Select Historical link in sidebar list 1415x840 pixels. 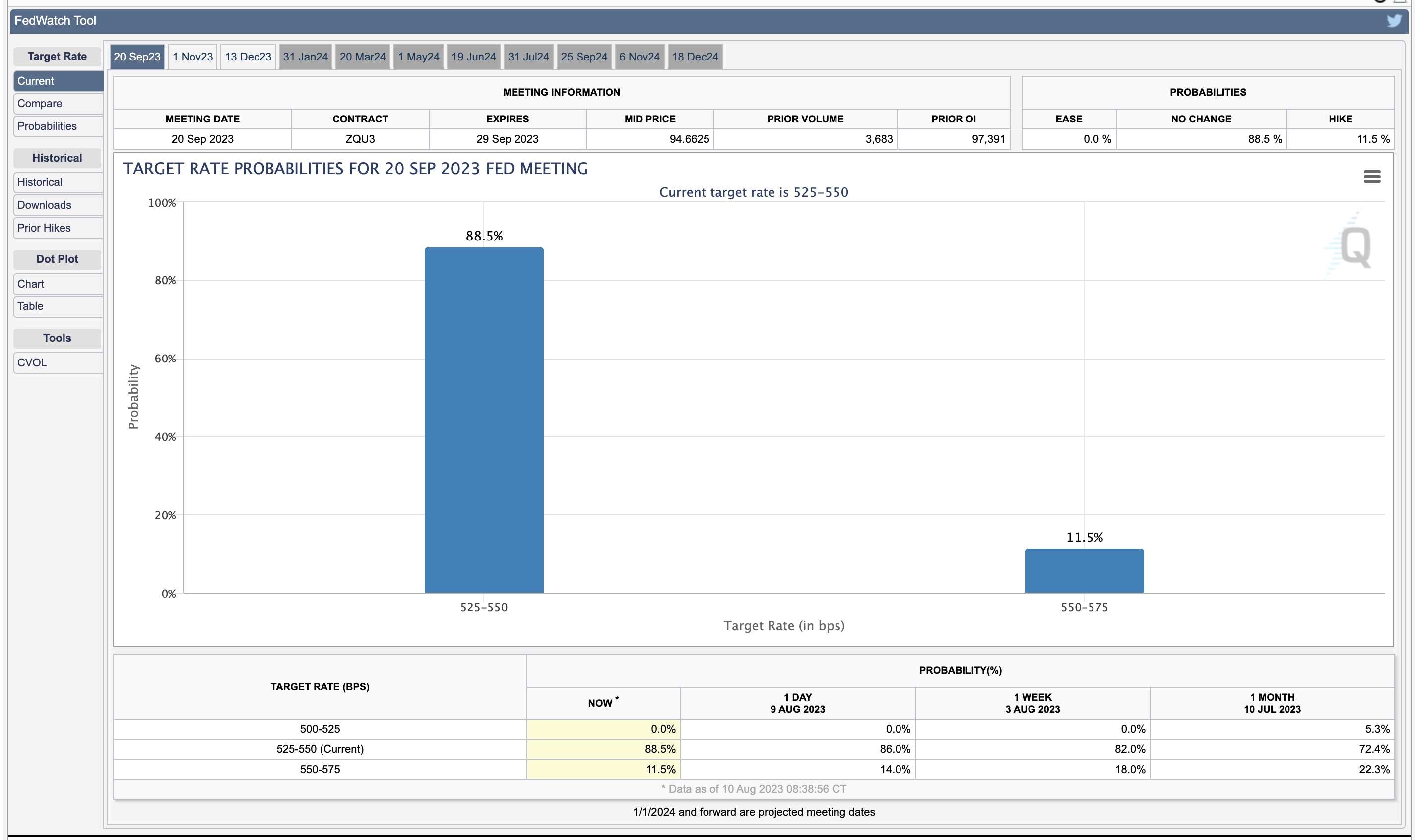[x=58, y=182]
